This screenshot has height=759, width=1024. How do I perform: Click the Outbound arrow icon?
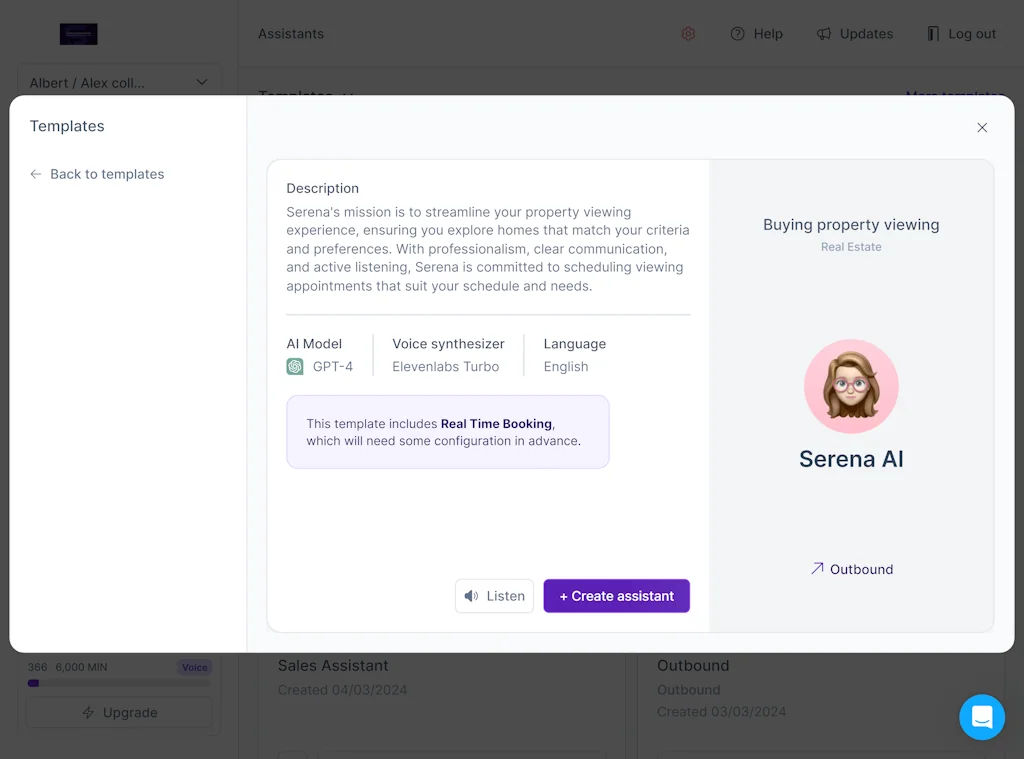[817, 569]
